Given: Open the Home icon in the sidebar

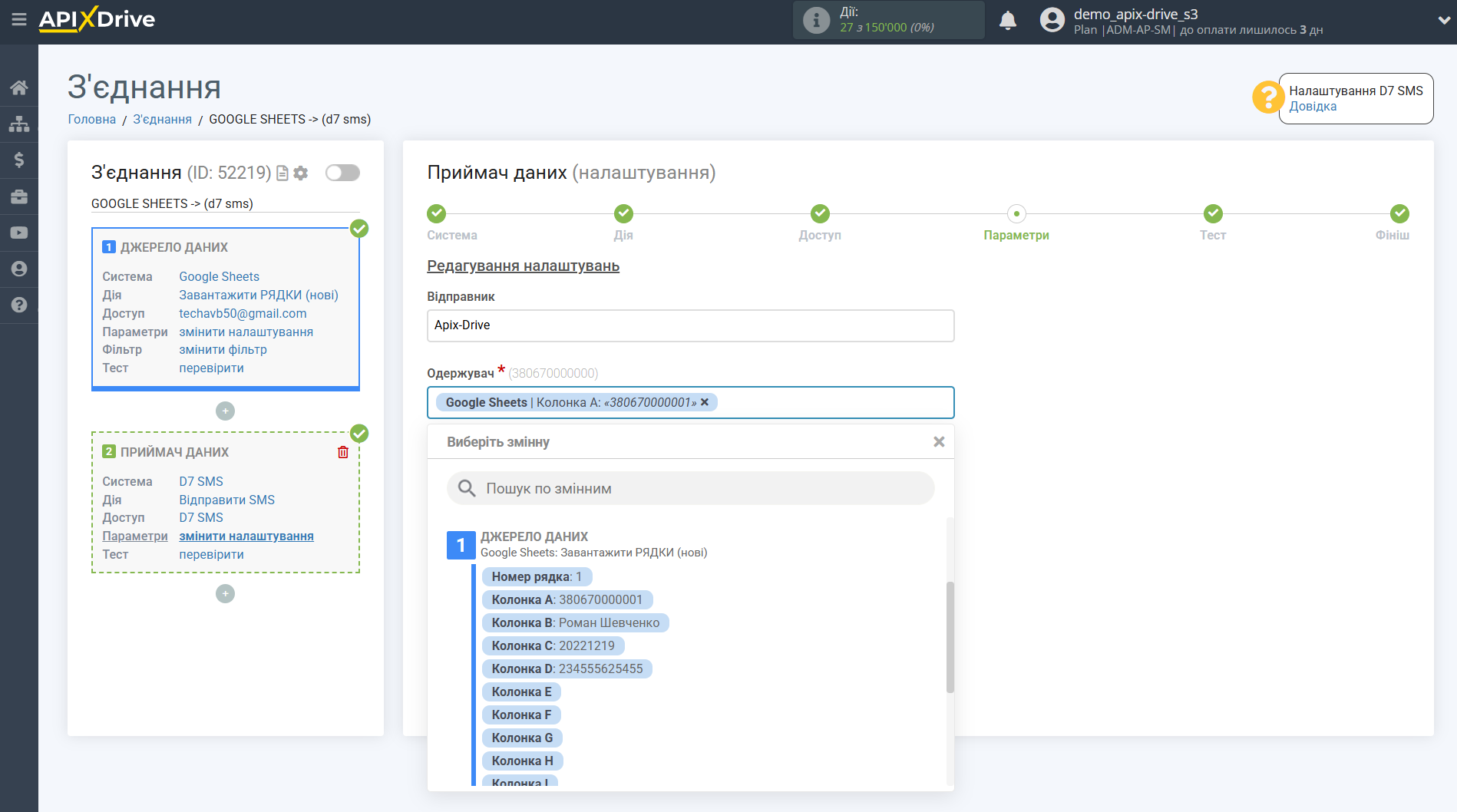Looking at the screenshot, I should click(x=19, y=87).
